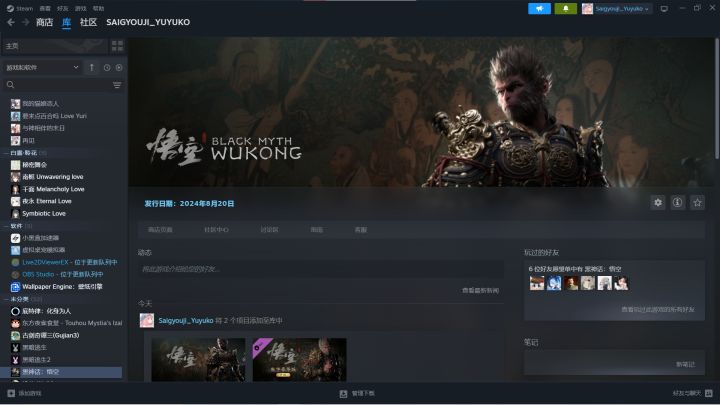This screenshot has width=720, height=405.
Task: Click 主页 library home button
Action: [54, 45]
